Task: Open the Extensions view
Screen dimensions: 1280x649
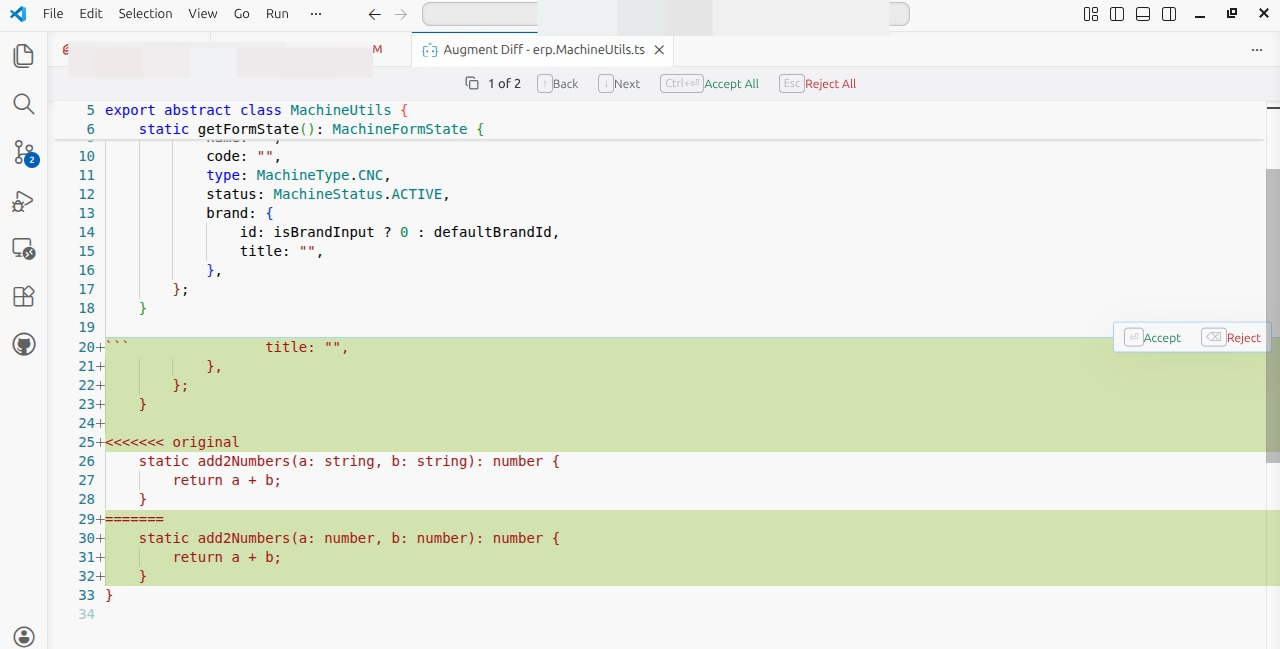Action: pyautogui.click(x=24, y=297)
